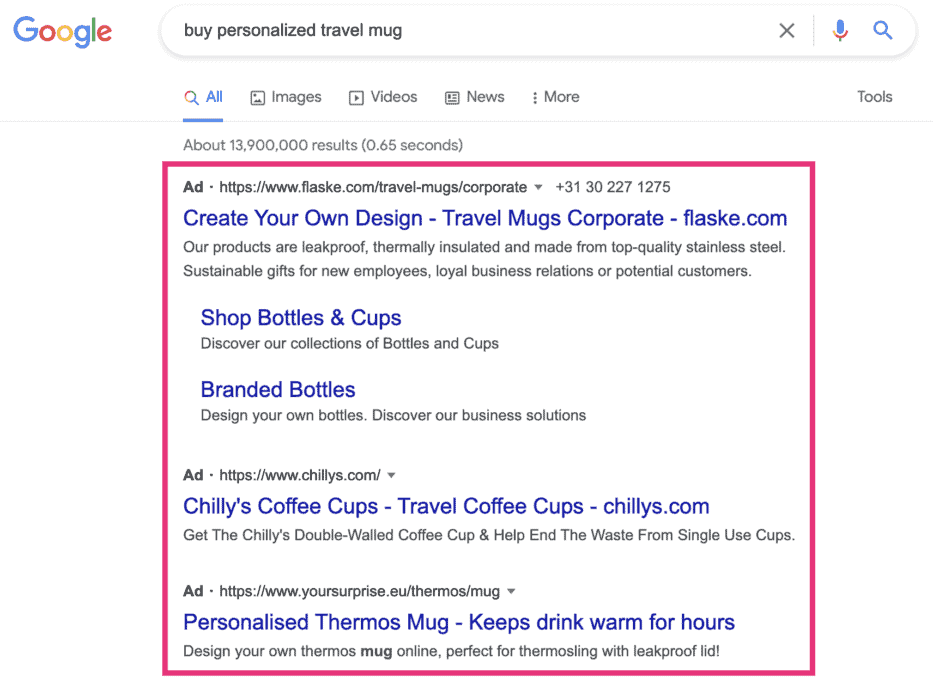Click the Chilly's Double-Walled Coffee Cup description
933x684 pixels.
(x=489, y=535)
